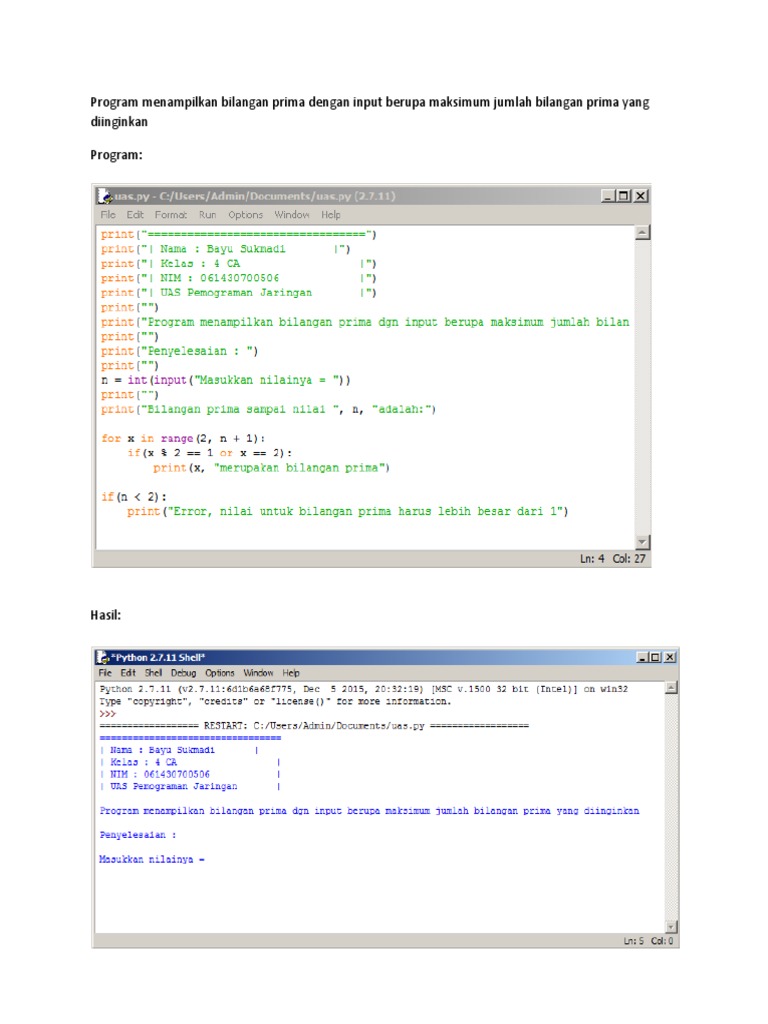Click scroll up arrow in Python Shell

pyautogui.click(x=671, y=689)
